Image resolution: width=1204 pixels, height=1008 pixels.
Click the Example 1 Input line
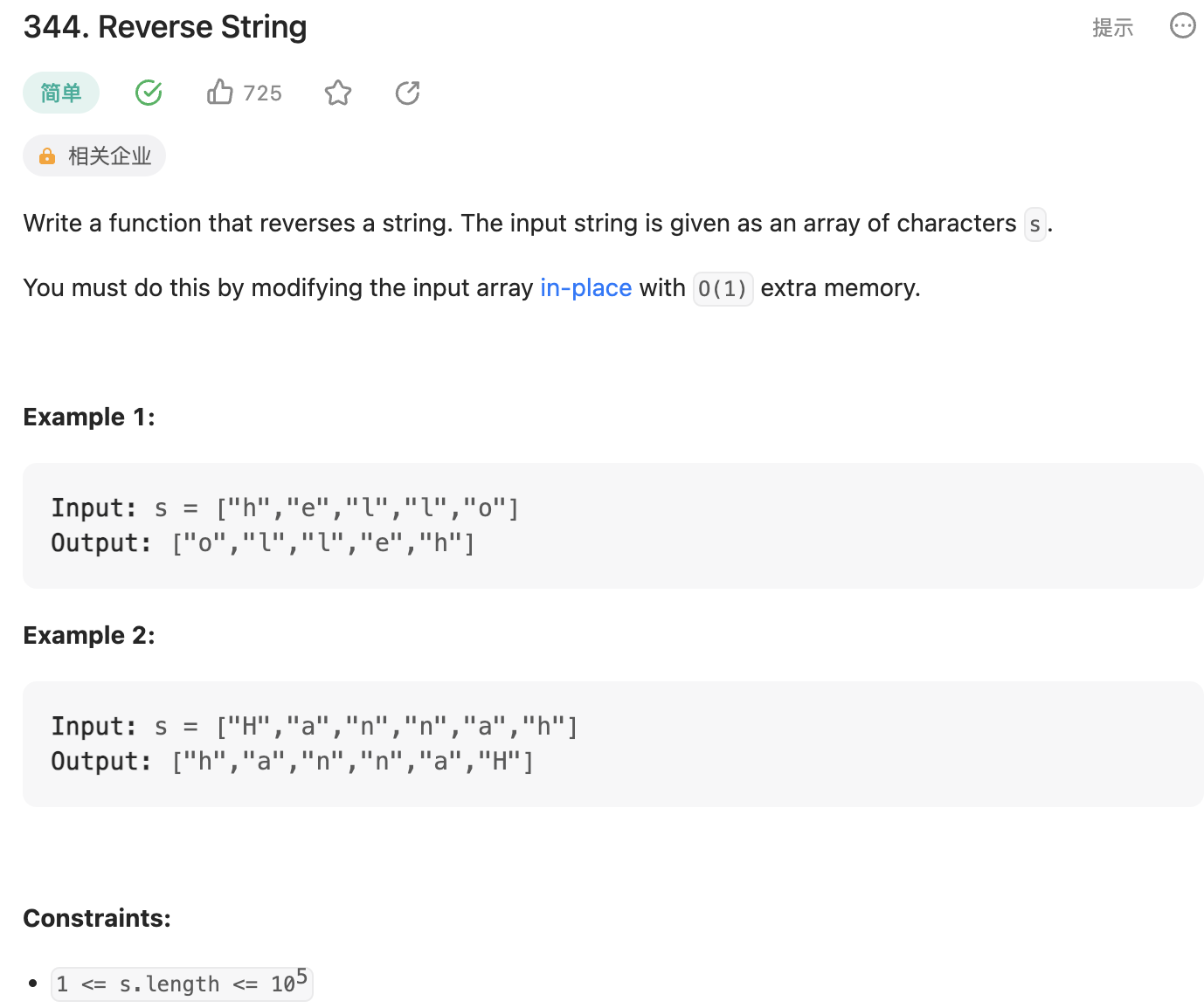(285, 508)
